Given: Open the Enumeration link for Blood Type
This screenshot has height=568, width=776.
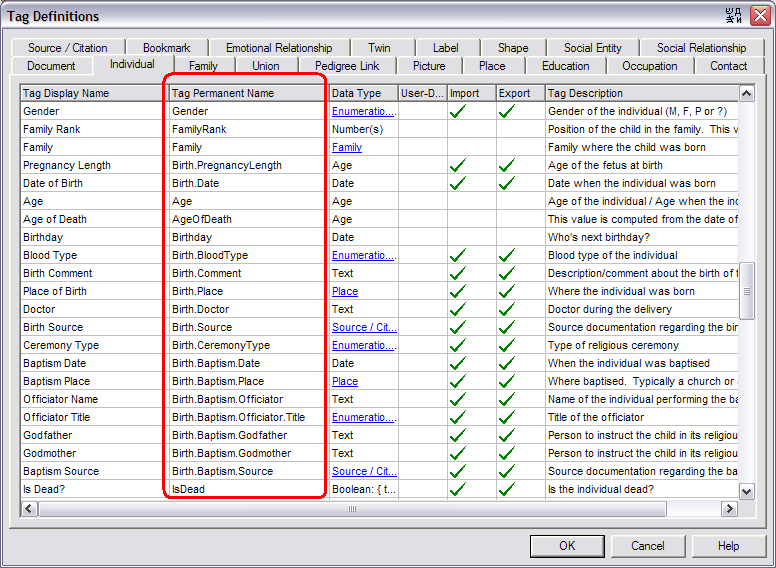Looking at the screenshot, I should click(364, 255).
